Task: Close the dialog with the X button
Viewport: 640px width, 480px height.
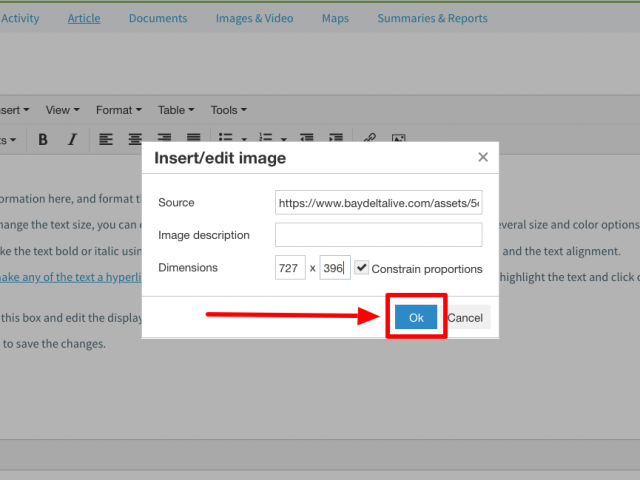Action: (x=483, y=157)
